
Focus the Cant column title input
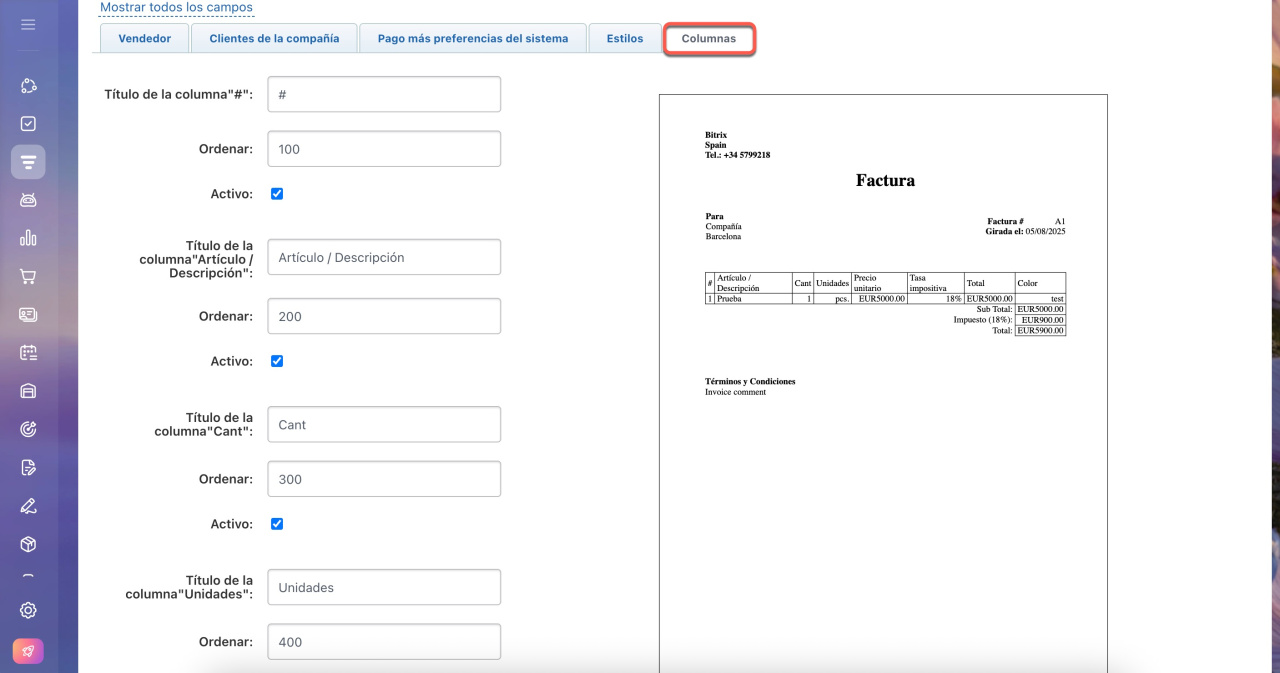(x=384, y=424)
